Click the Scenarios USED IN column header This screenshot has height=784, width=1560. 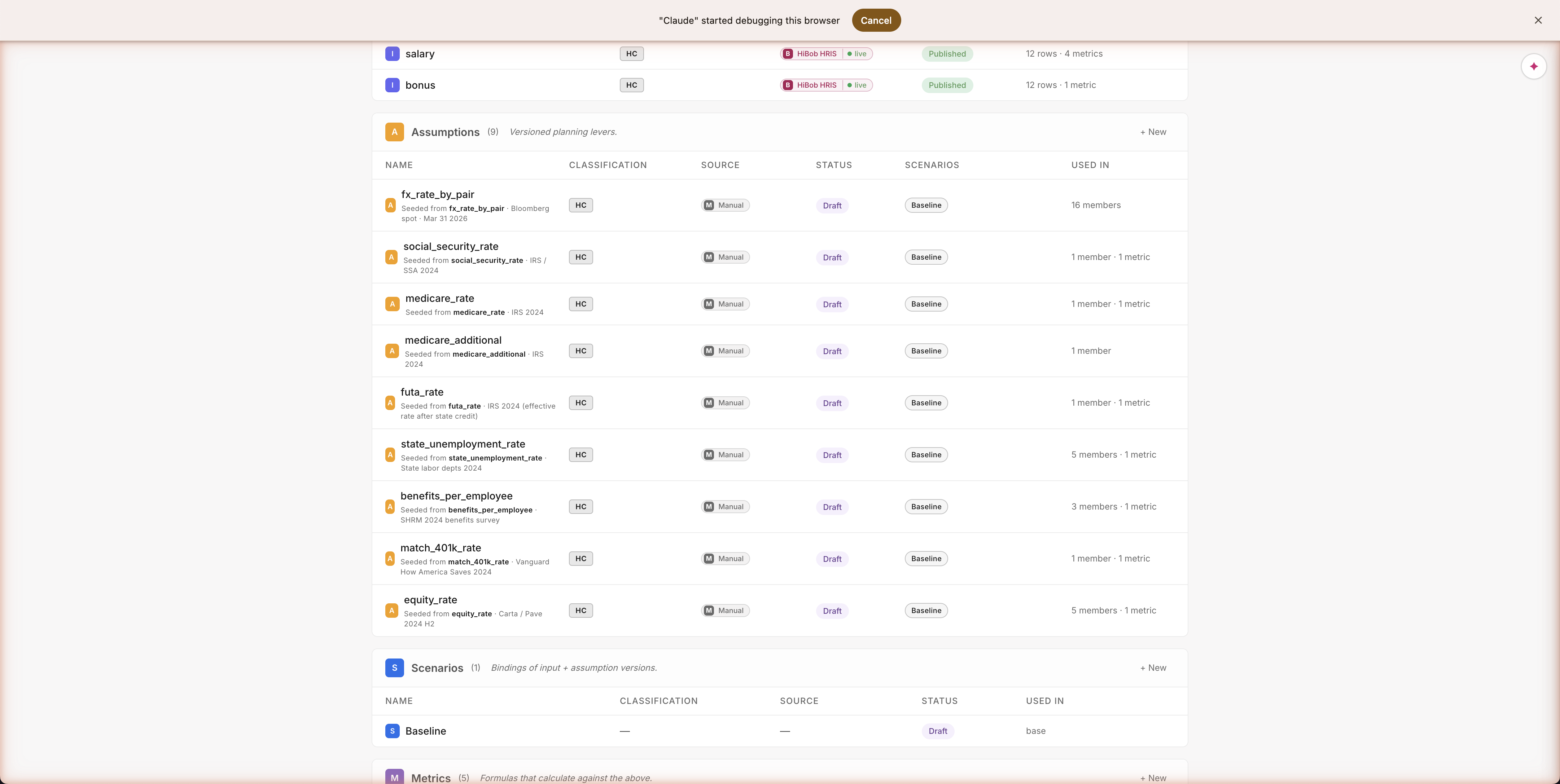(1045, 701)
